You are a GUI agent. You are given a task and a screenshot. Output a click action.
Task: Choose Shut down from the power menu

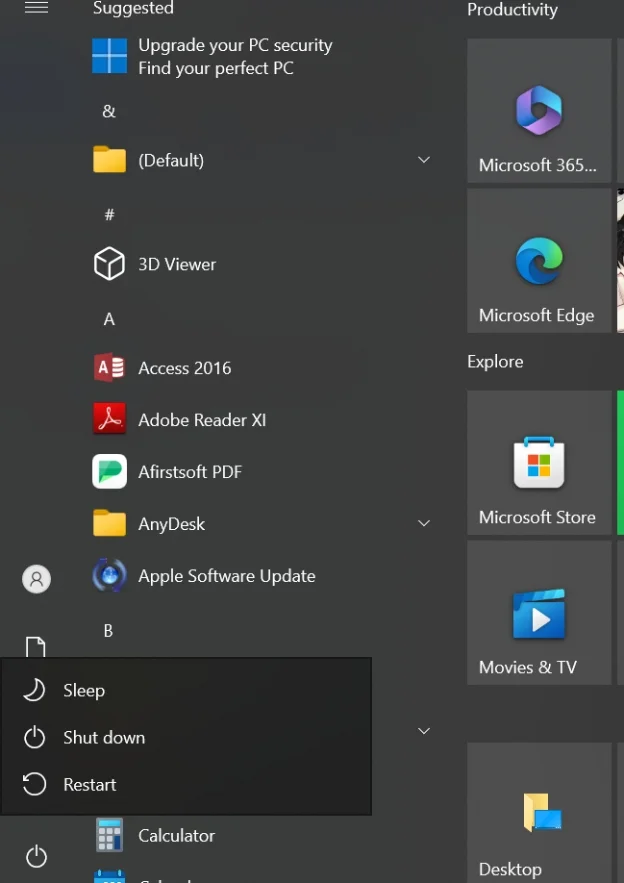click(x=186, y=737)
